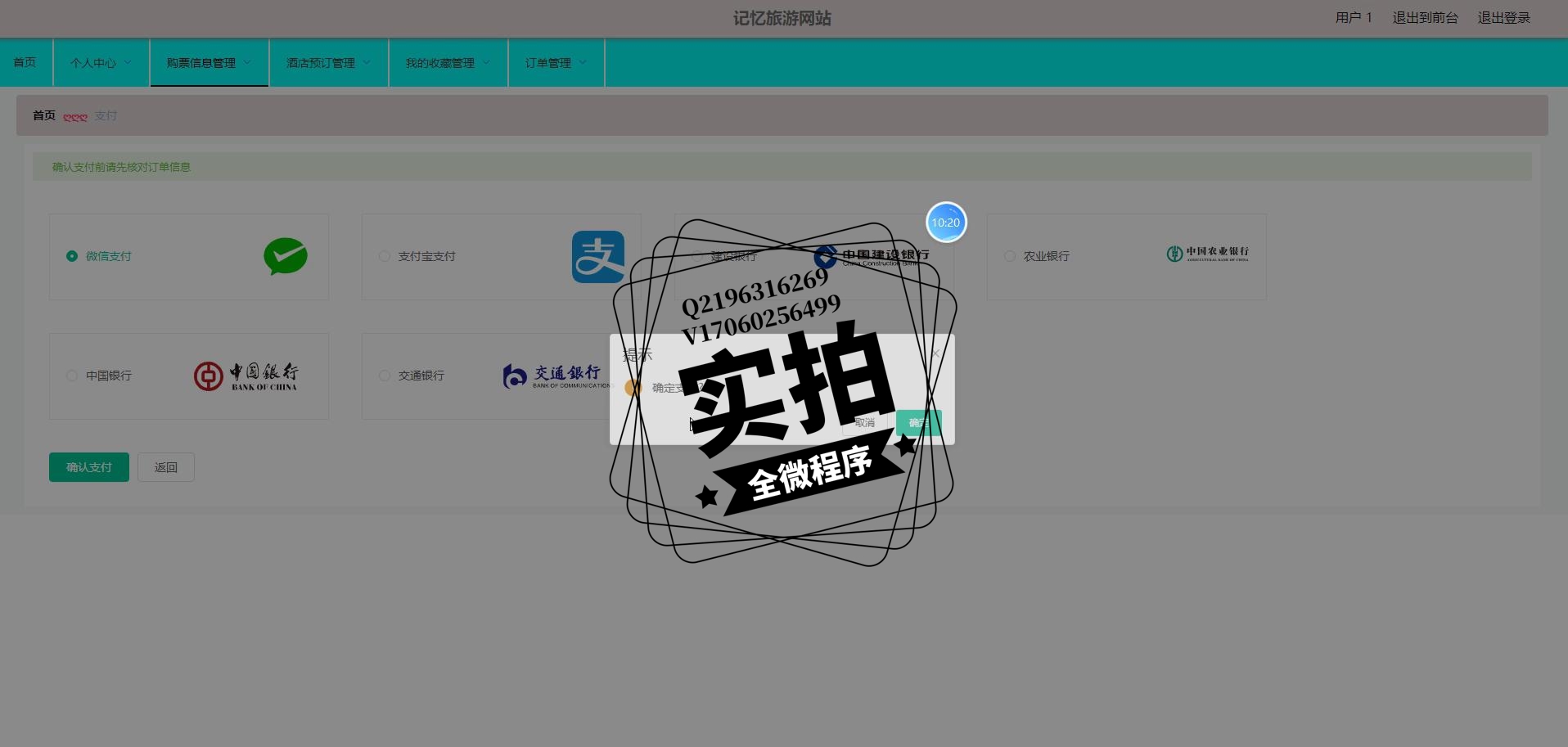Click the 退出登录 link

coord(1504,17)
